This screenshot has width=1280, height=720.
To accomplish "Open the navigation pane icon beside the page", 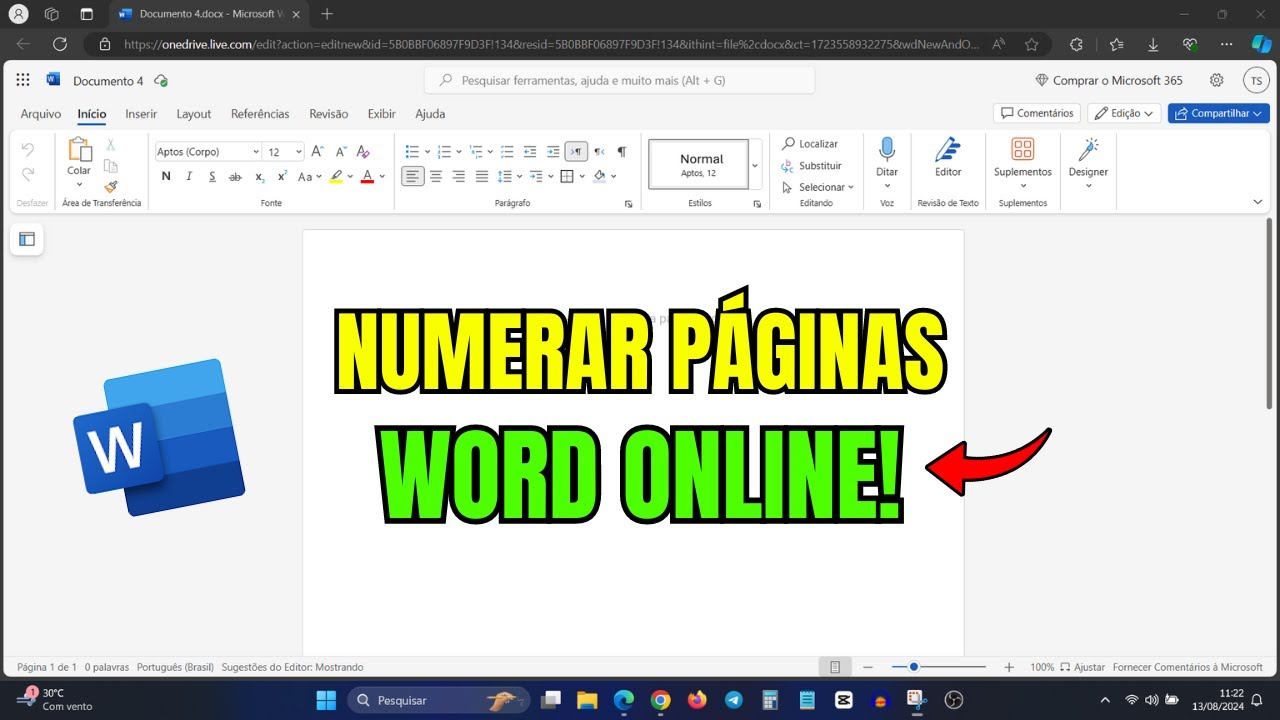I will 27,239.
